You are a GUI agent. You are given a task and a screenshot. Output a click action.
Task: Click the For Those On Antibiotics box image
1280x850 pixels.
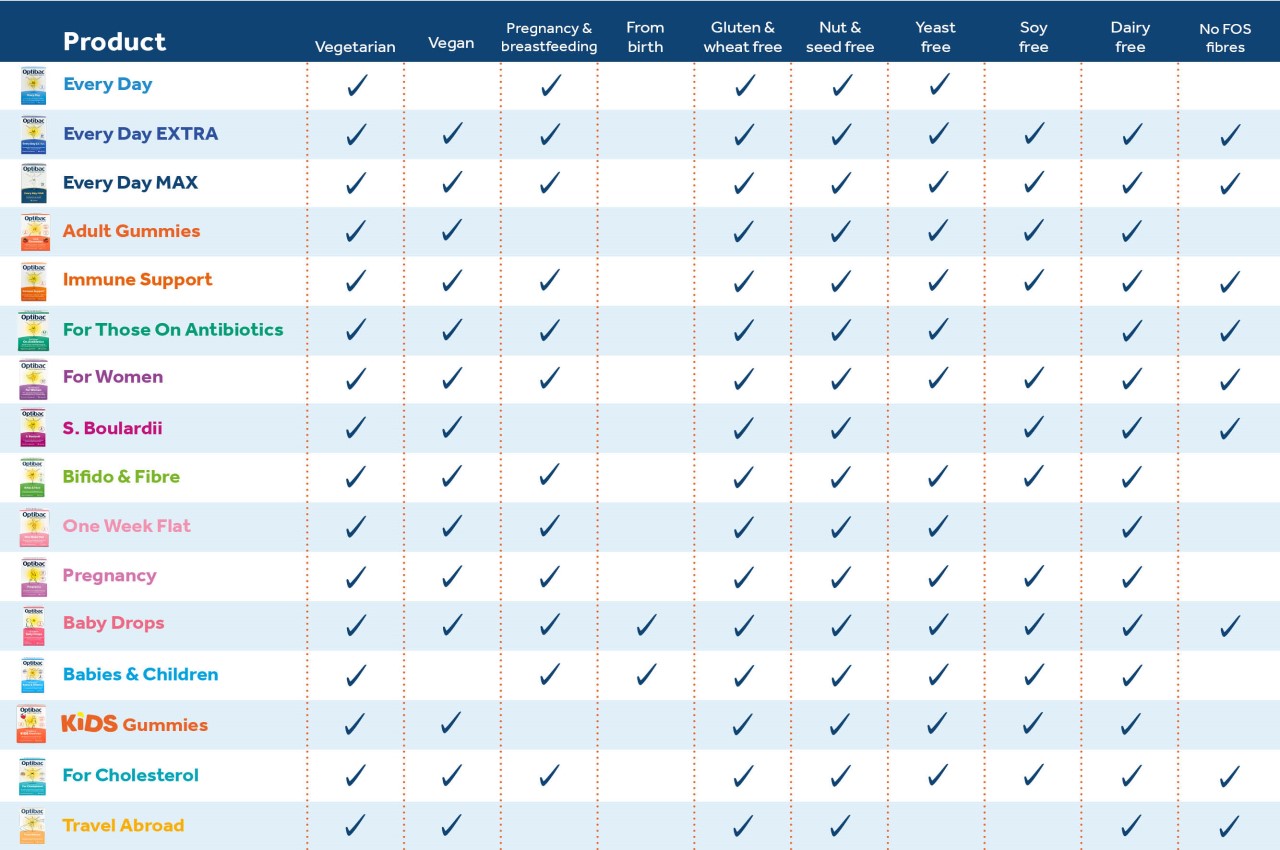click(x=33, y=330)
